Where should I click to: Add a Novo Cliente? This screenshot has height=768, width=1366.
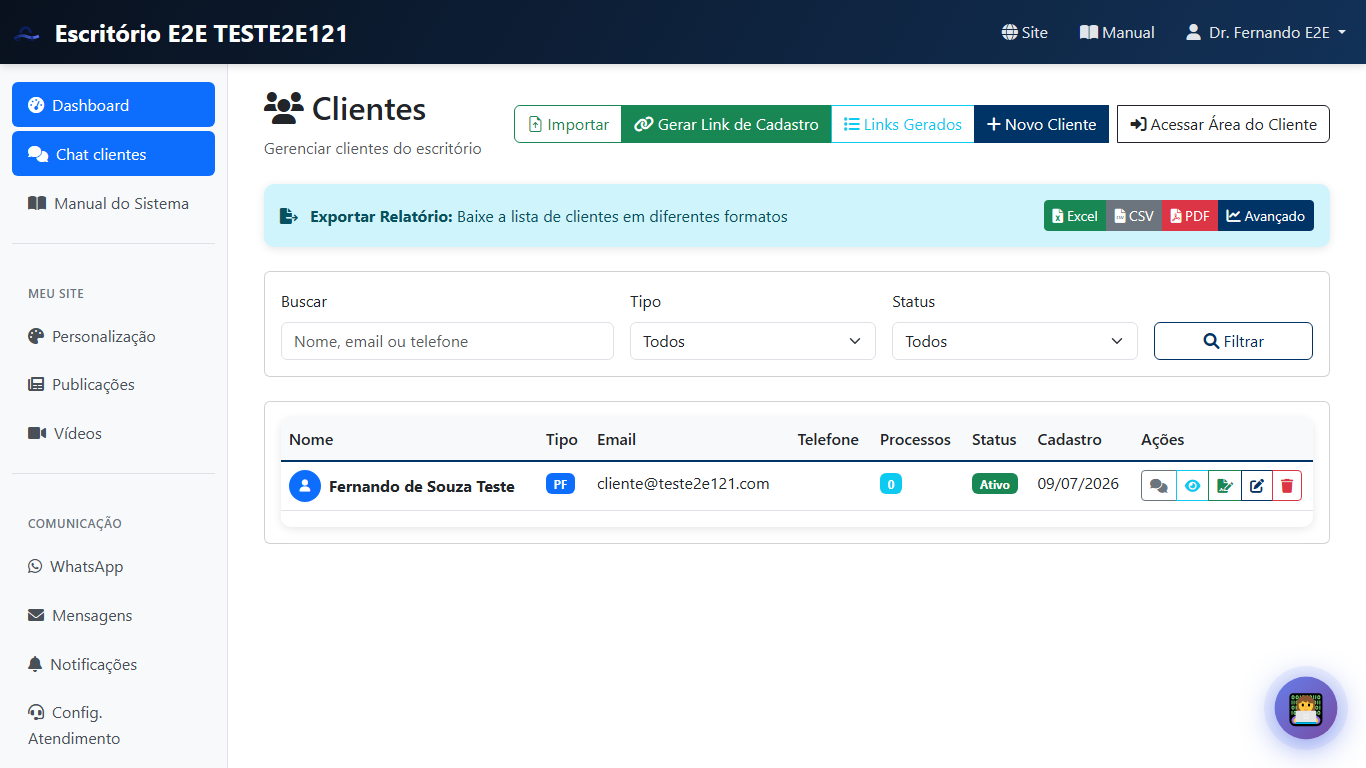tap(1041, 124)
